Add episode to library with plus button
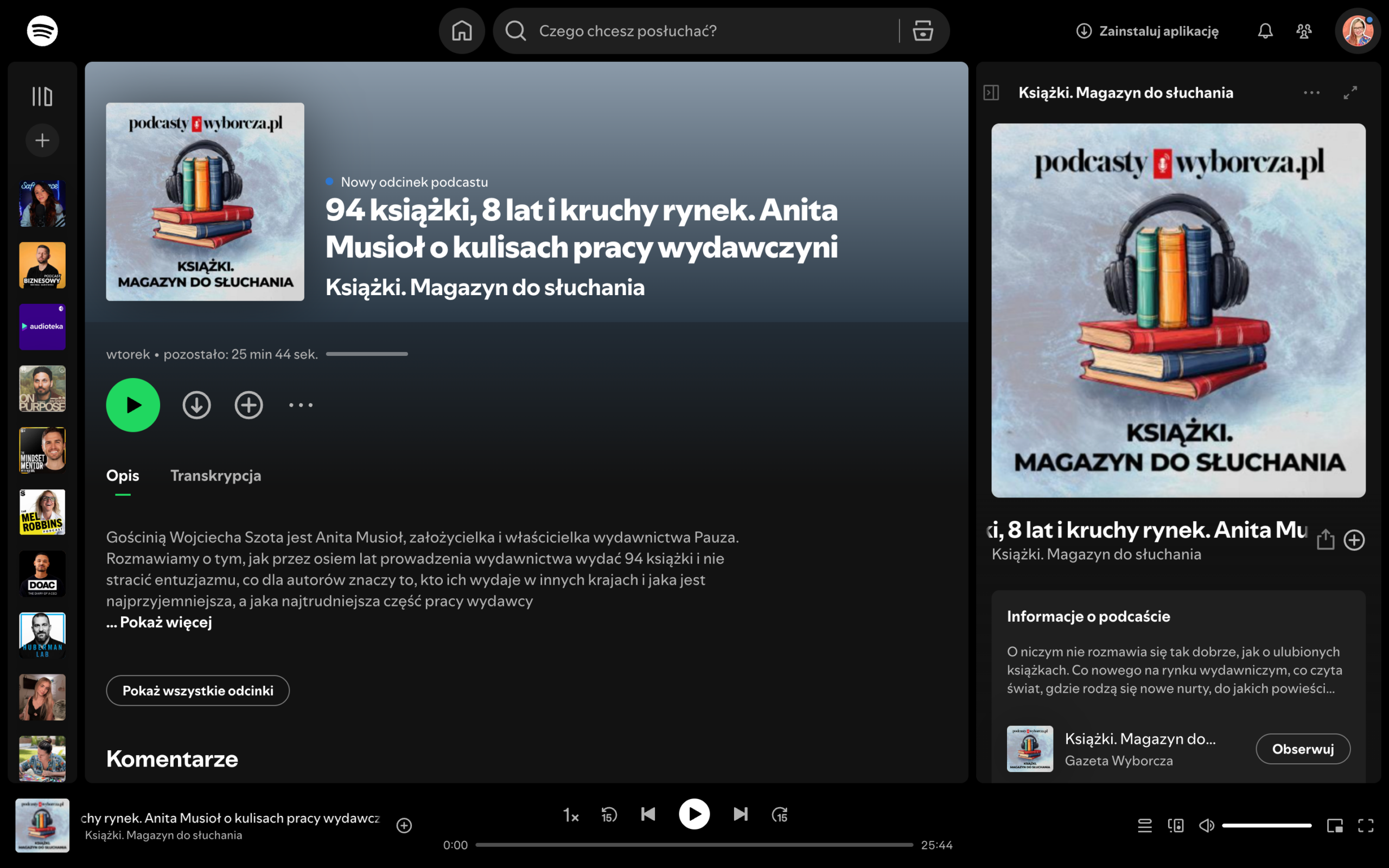1389x868 pixels. coord(249,405)
